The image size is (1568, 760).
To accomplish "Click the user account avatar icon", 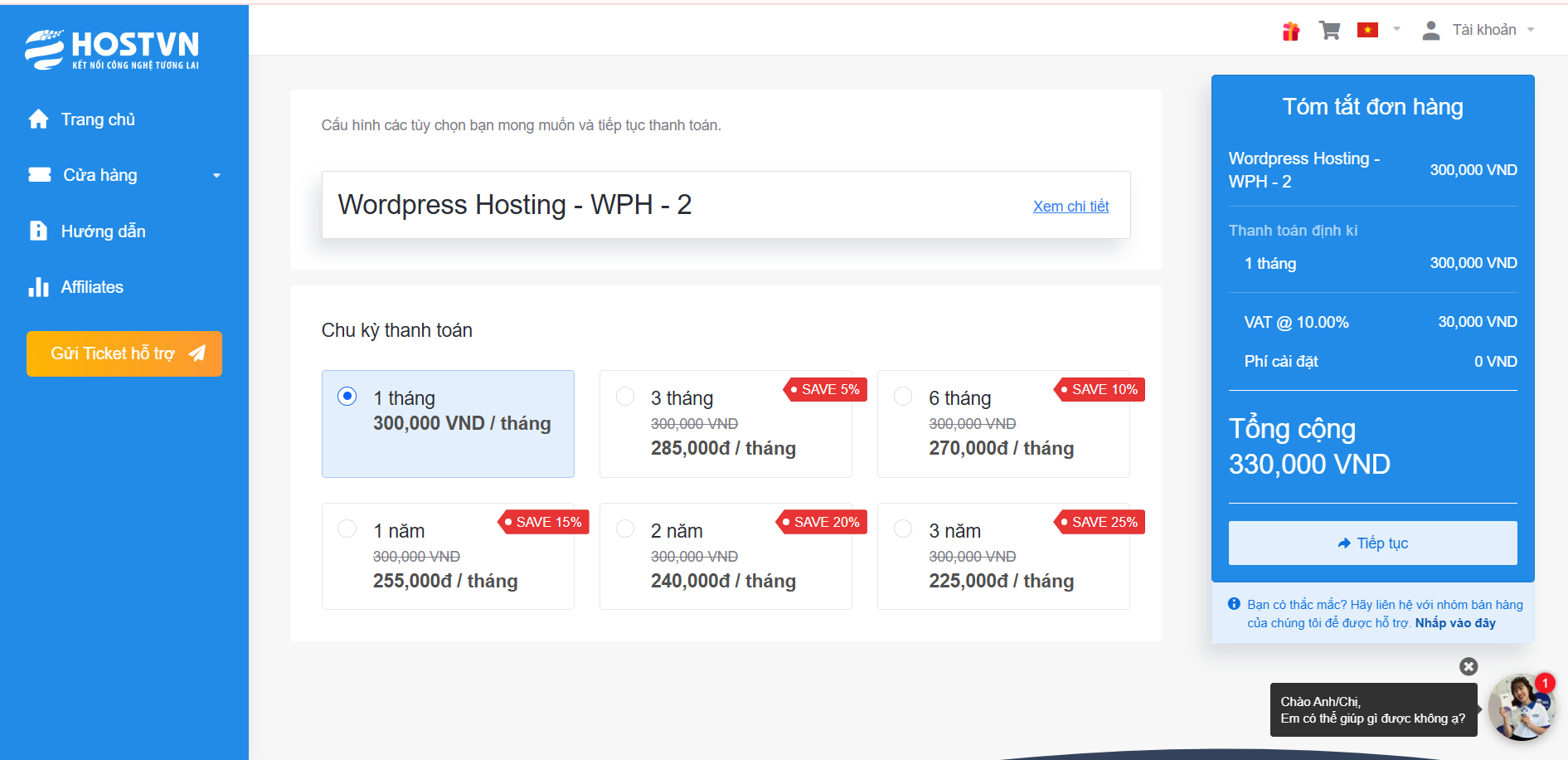I will point(1430,31).
